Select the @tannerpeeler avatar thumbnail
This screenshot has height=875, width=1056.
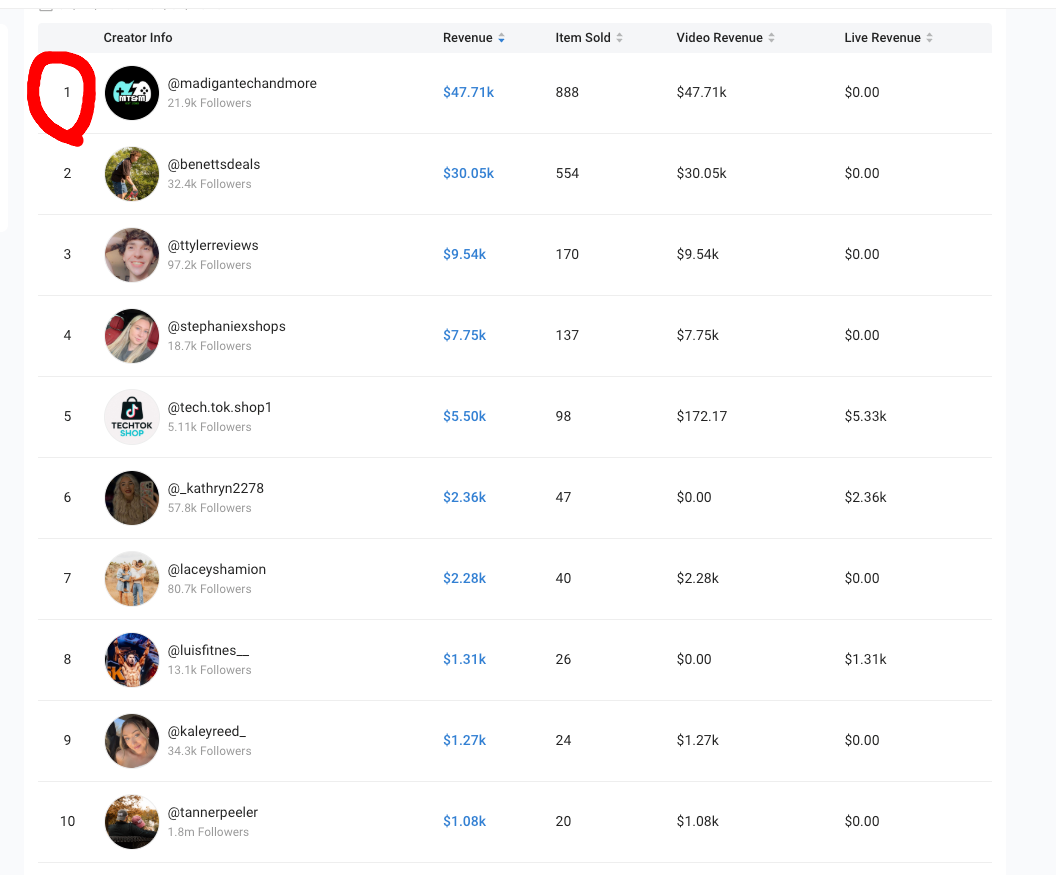(132, 822)
